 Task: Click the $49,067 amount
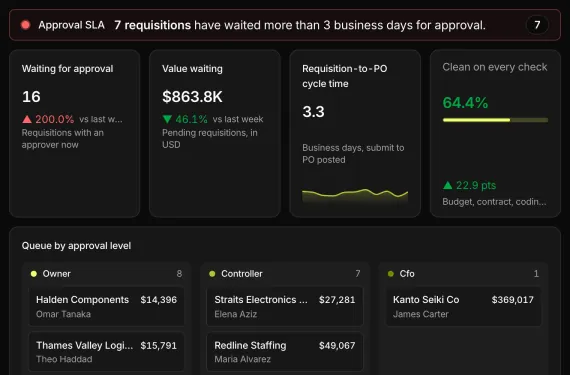tap(337, 346)
